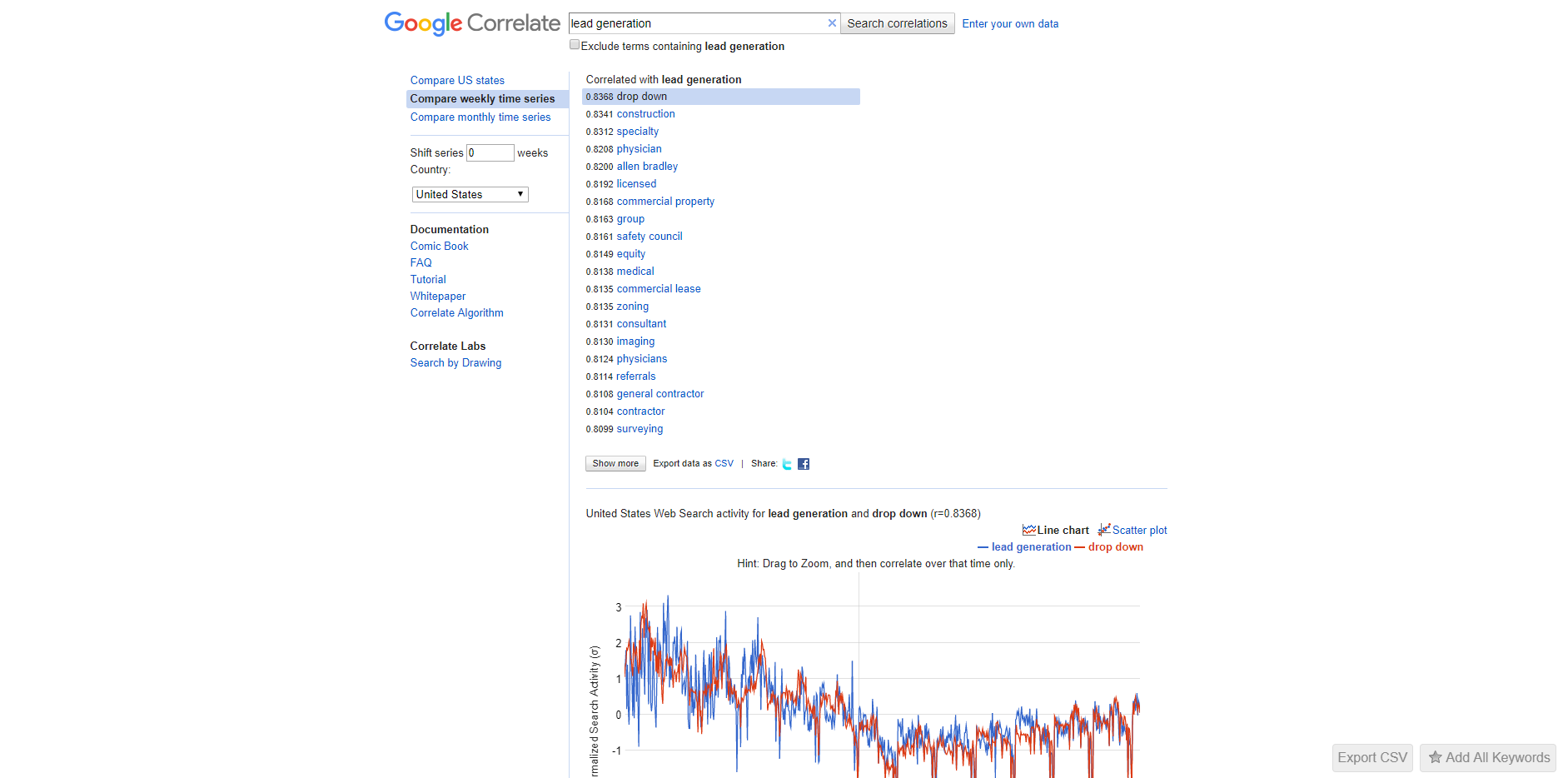Select the physician correlation result
Viewport: 1568px width, 778px height.
pyautogui.click(x=639, y=149)
